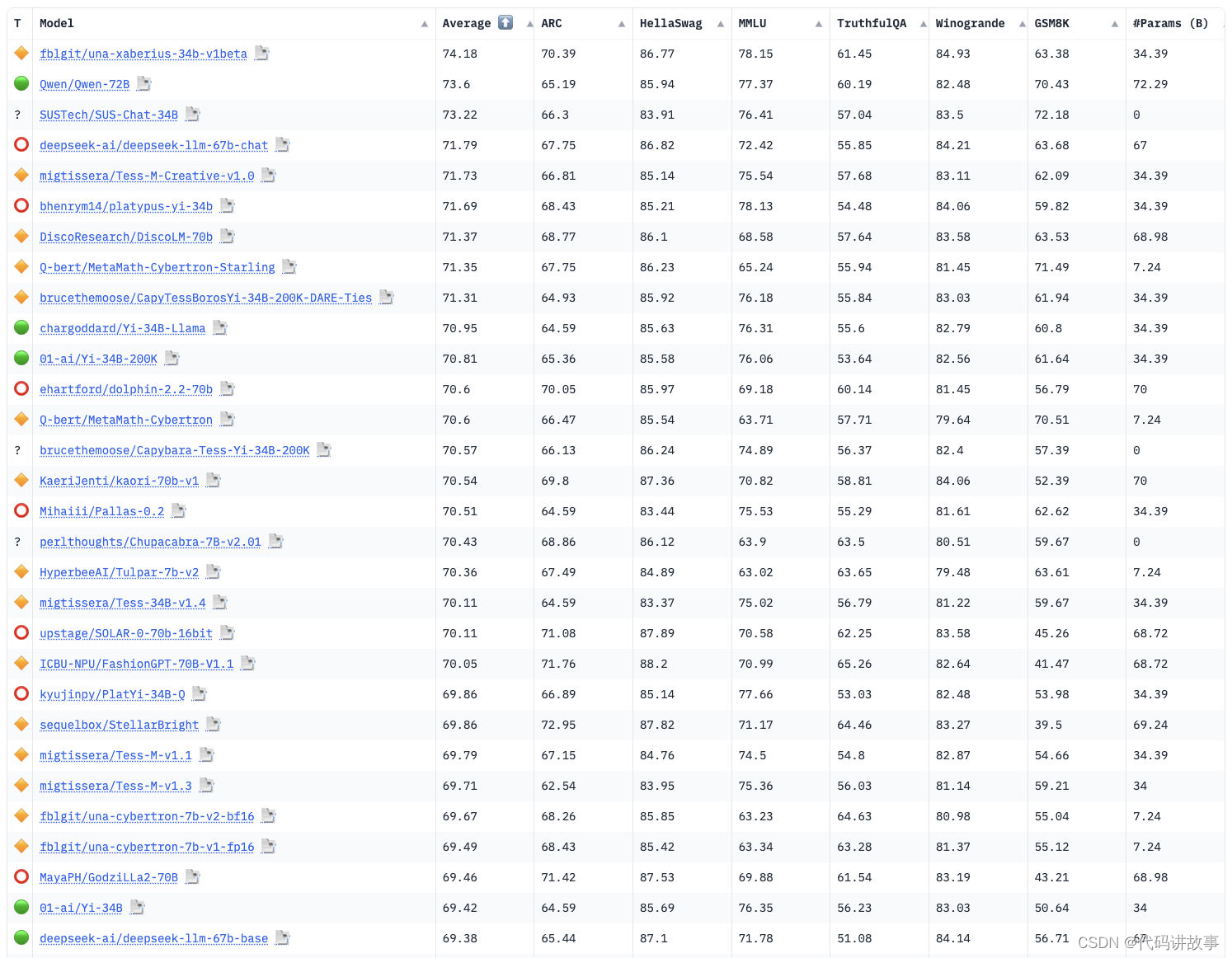1232x958 pixels.
Task: Click copy icon beside ehartford/dolphin-2.2-70b
Action: [x=228, y=389]
